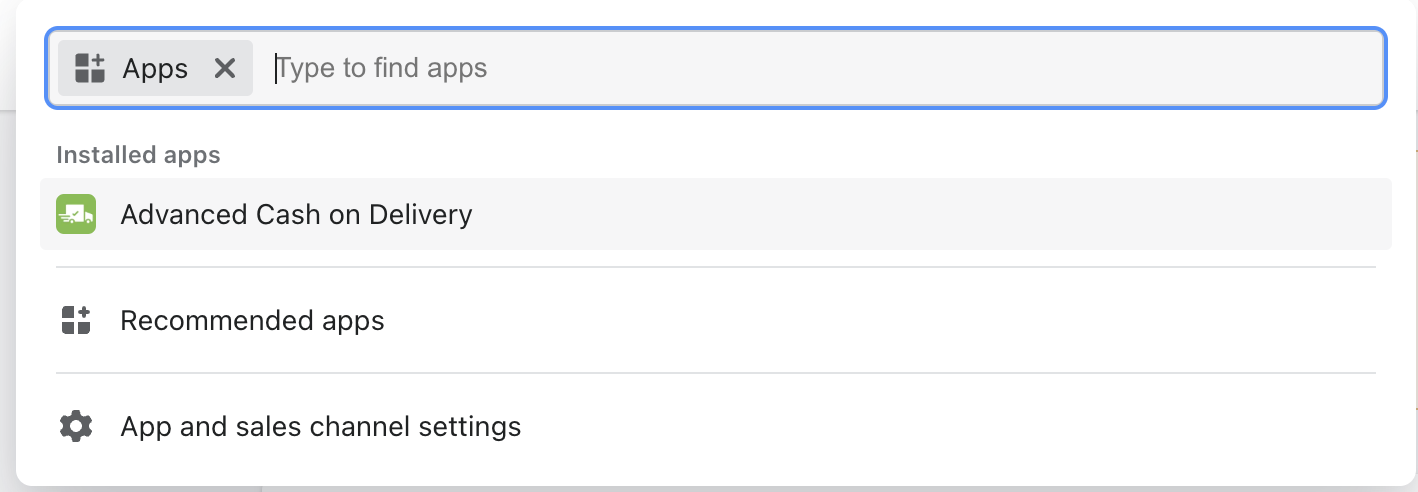The width and height of the screenshot is (1418, 492).
Task: Click the green truck app icon
Action: 76,214
